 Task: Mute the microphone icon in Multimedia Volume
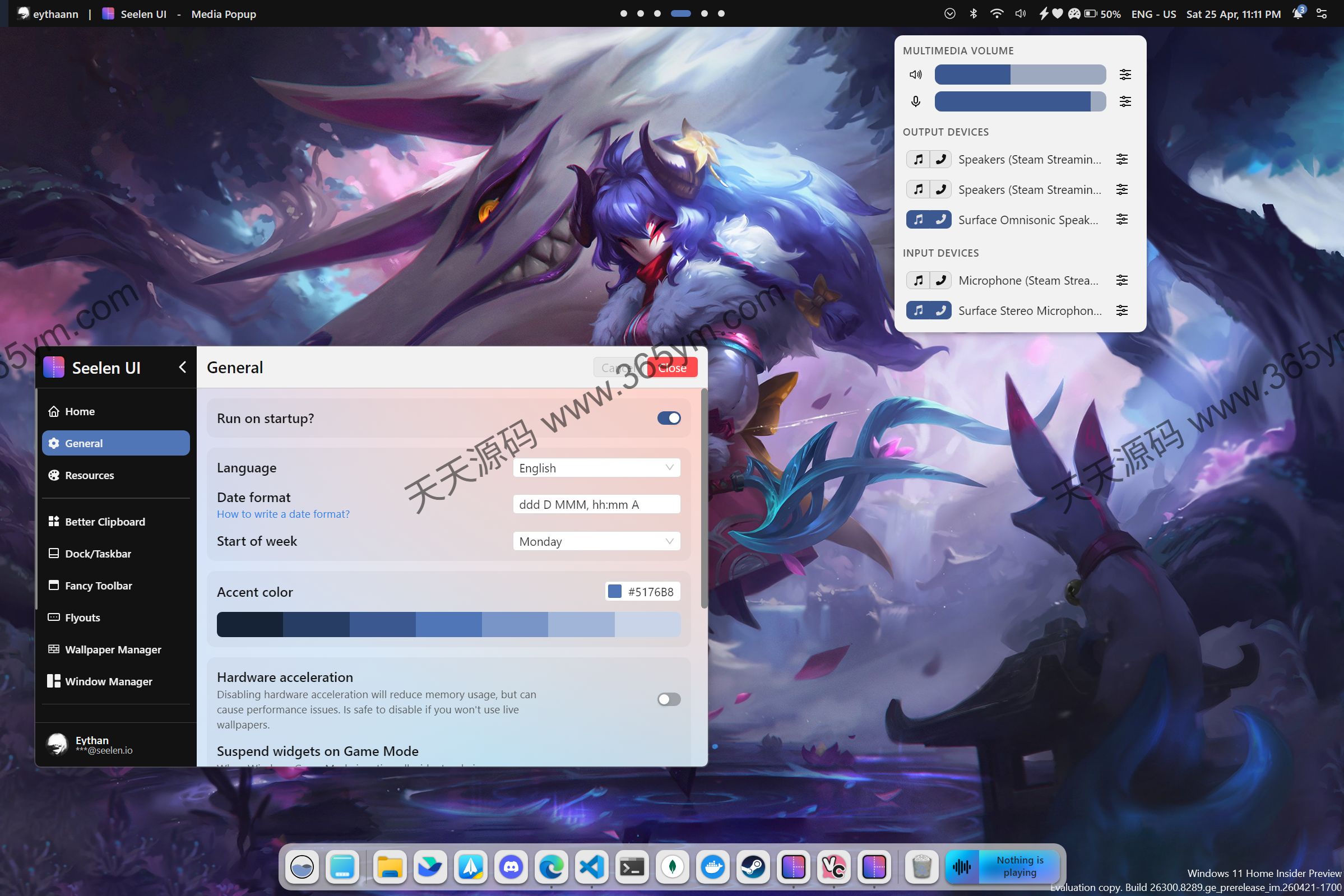click(x=915, y=101)
